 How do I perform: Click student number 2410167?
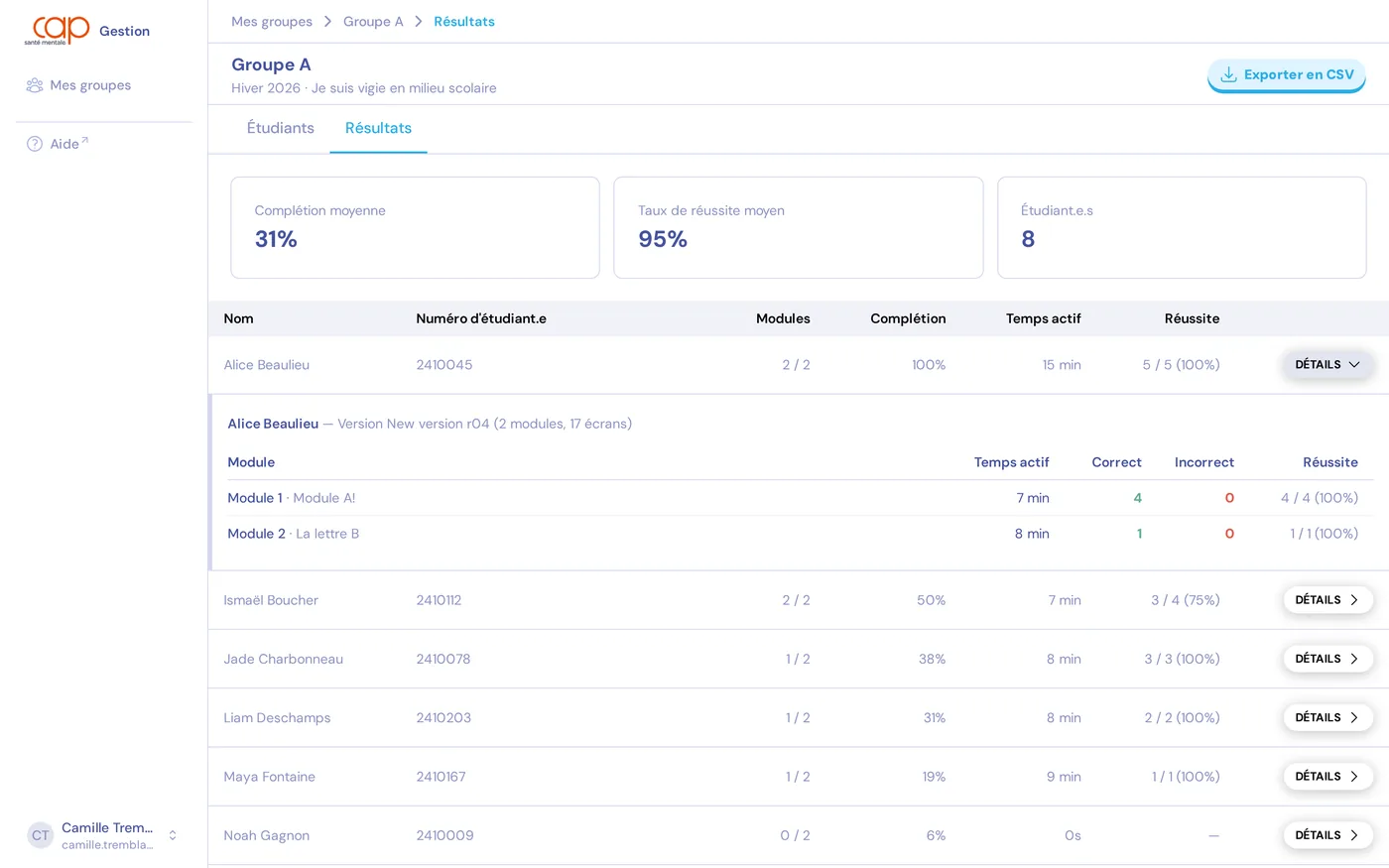tap(441, 777)
